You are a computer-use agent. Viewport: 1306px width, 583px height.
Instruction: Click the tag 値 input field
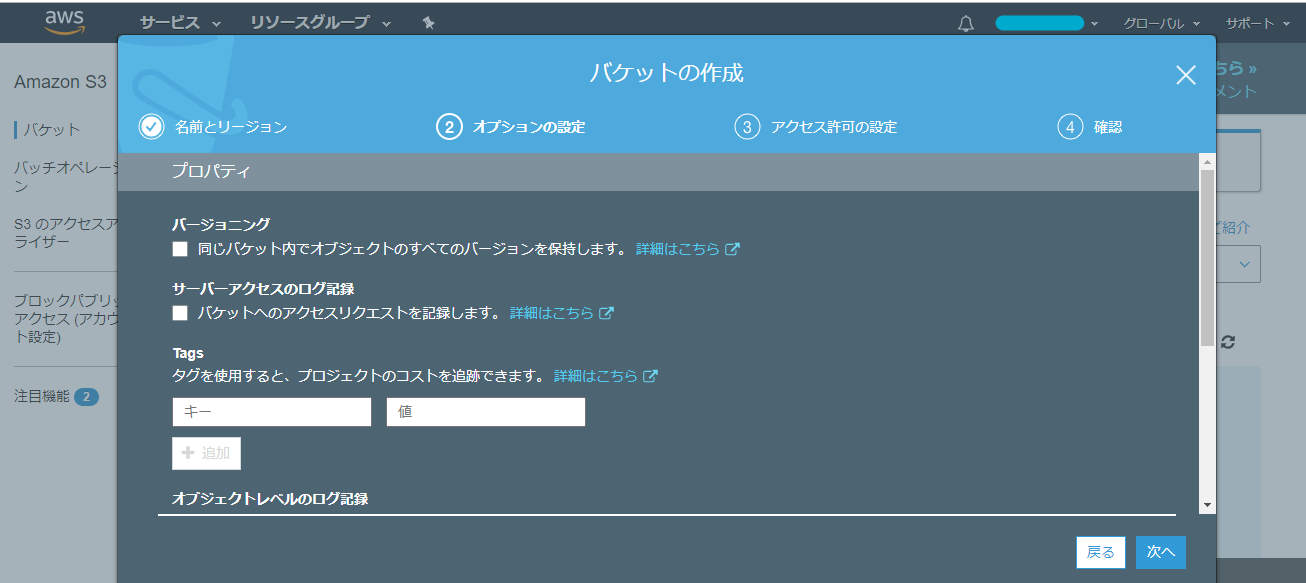486,412
